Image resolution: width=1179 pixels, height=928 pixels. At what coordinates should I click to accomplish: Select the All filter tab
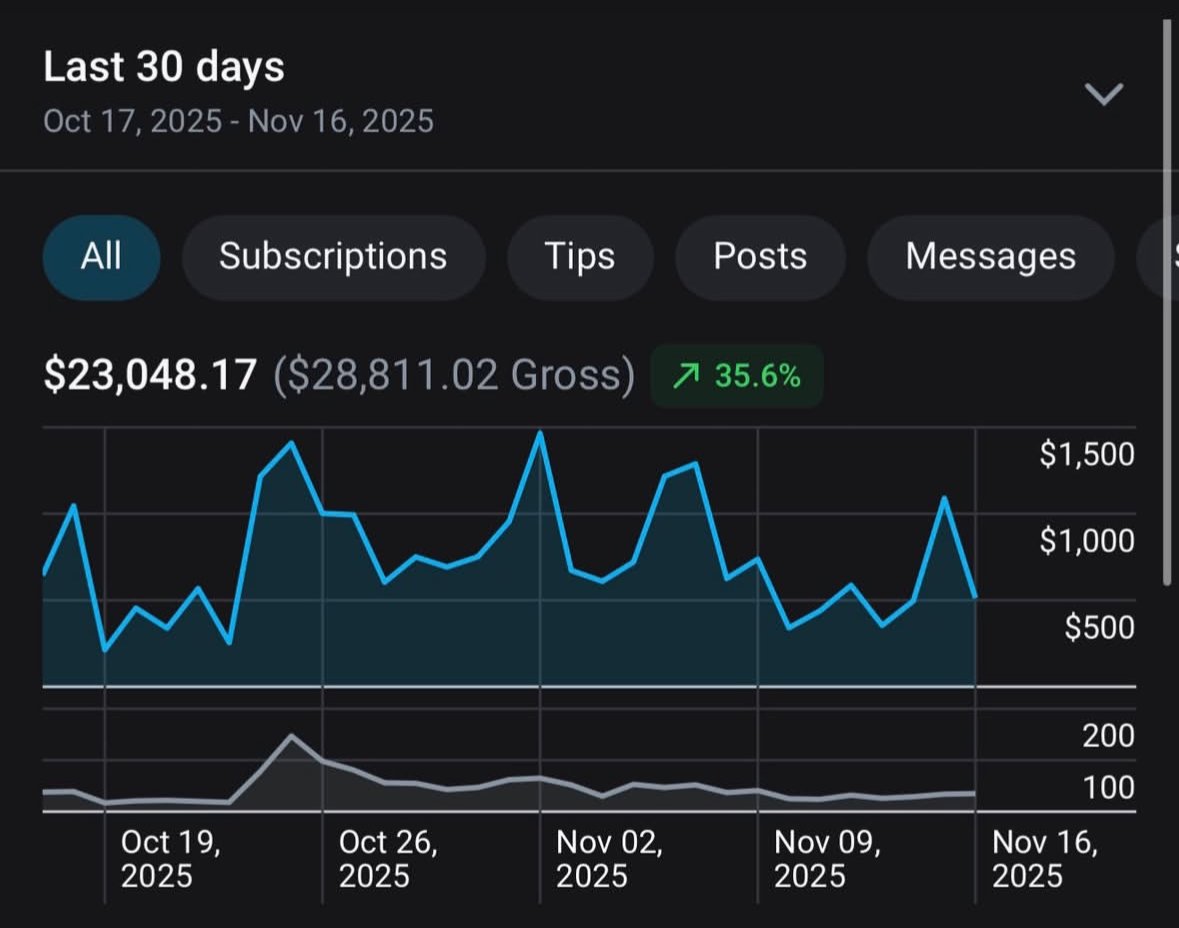(101, 257)
